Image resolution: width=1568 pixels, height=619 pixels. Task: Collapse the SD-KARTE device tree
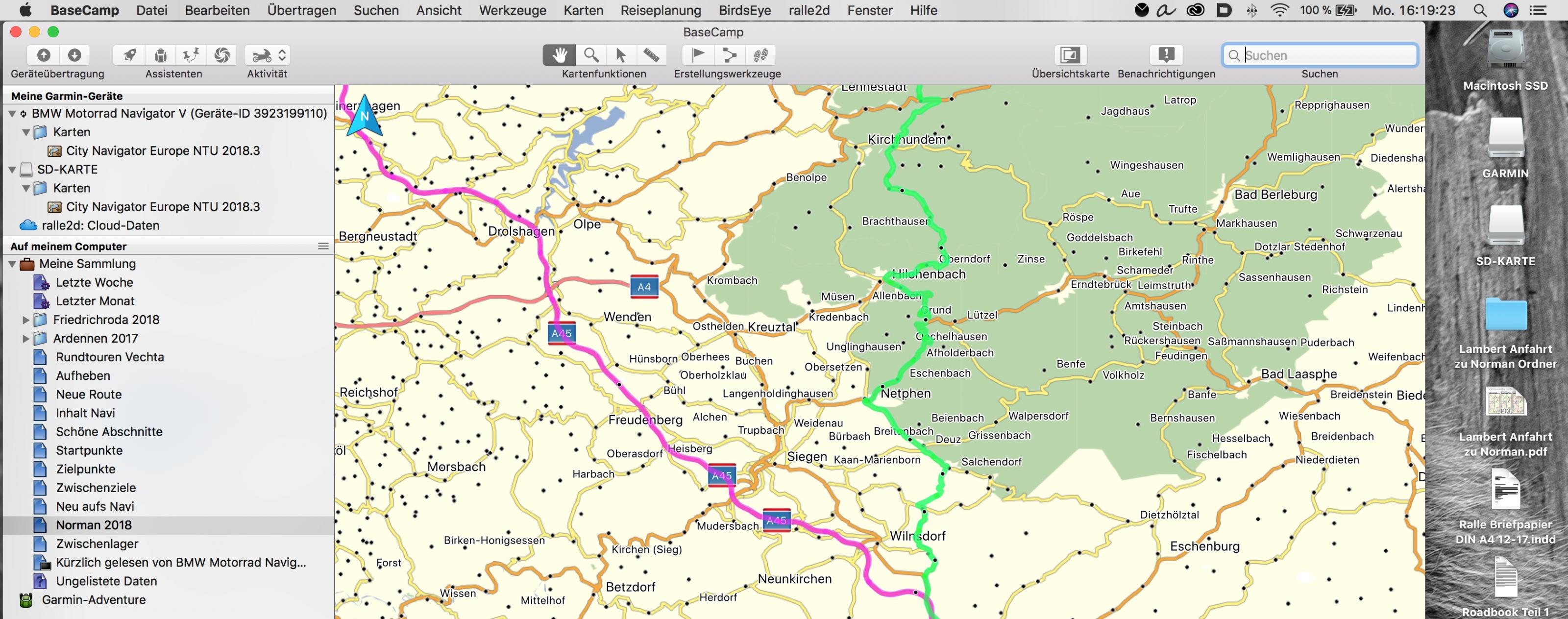(12, 170)
